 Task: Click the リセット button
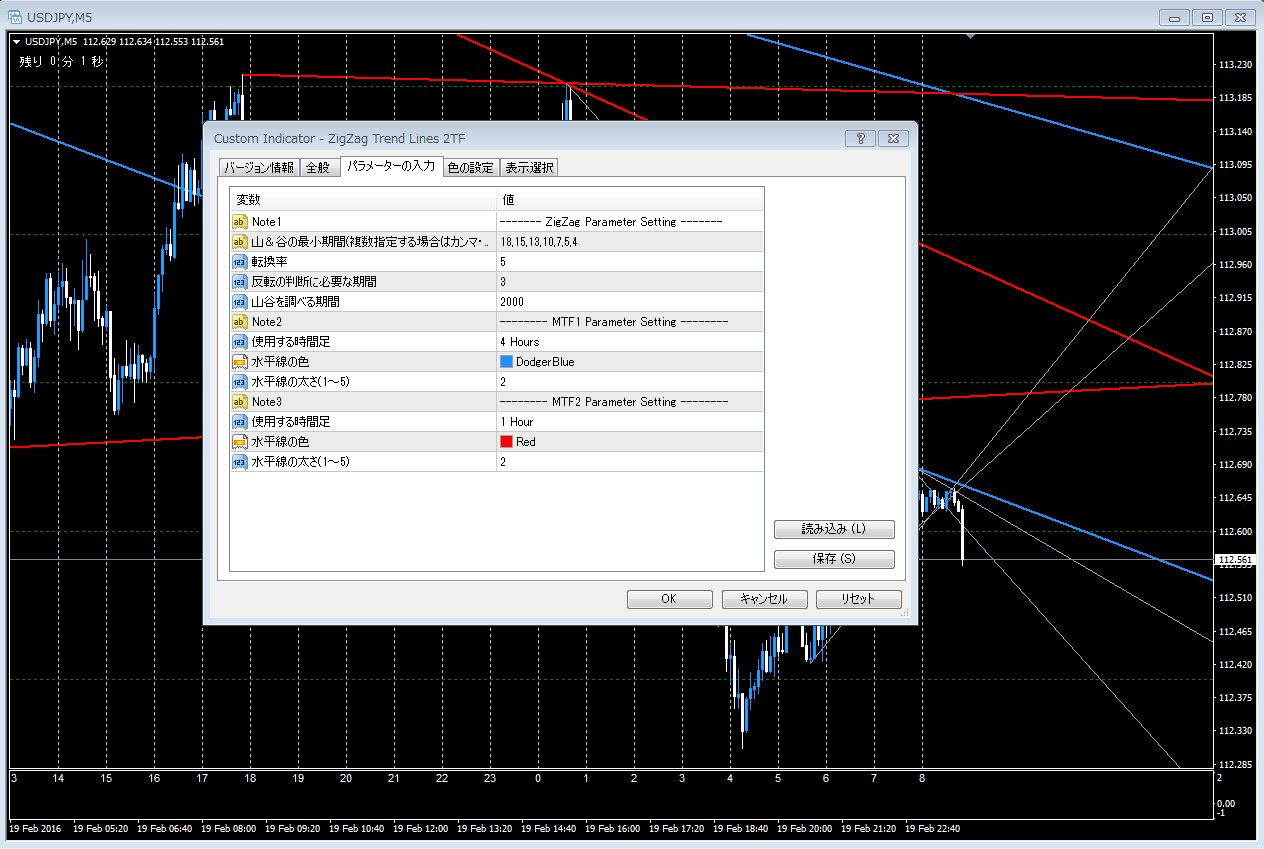[x=859, y=599]
